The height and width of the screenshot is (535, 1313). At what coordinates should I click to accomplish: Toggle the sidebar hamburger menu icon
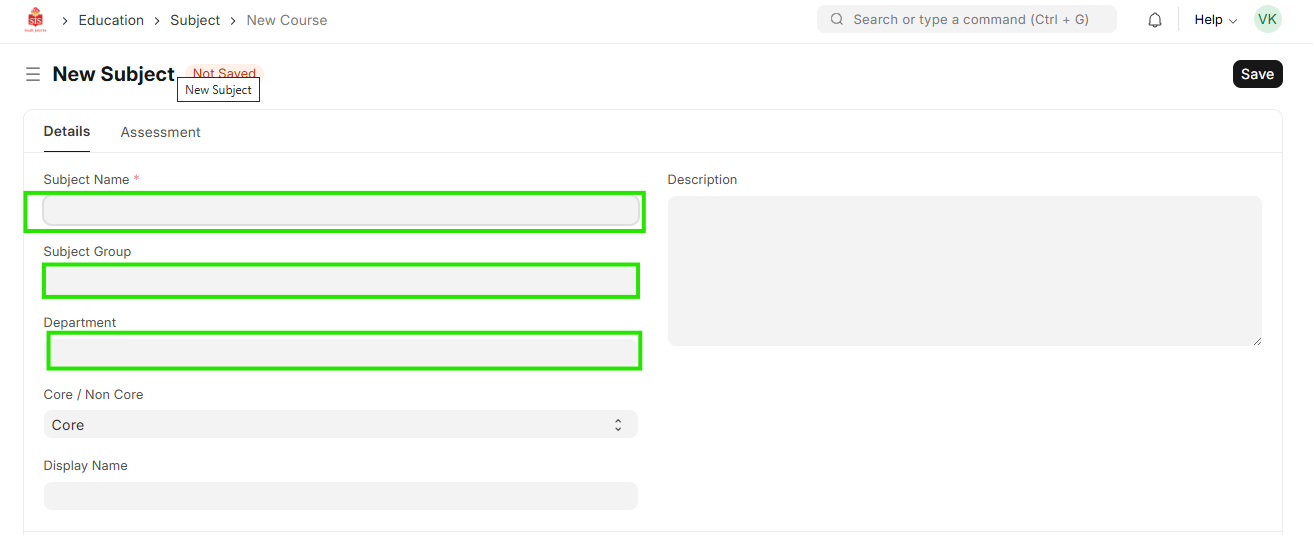[x=33, y=74]
